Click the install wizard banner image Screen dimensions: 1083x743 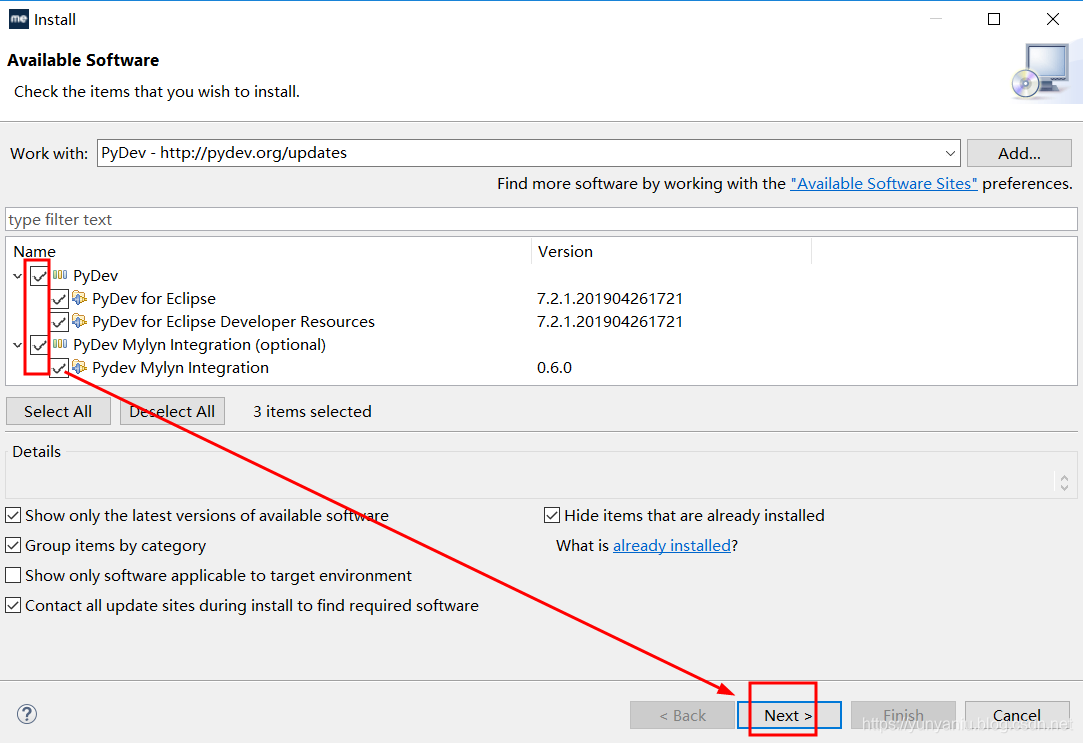1043,72
